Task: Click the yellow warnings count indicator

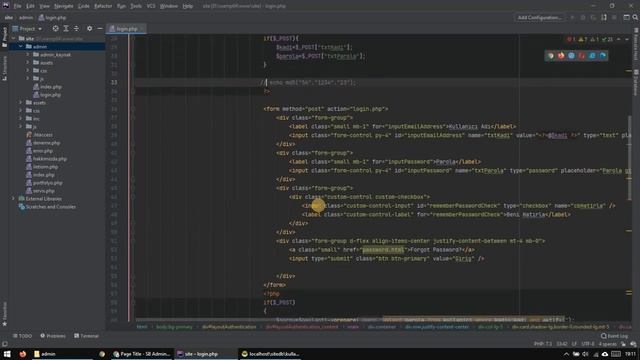Action: pyautogui.click(x=583, y=40)
